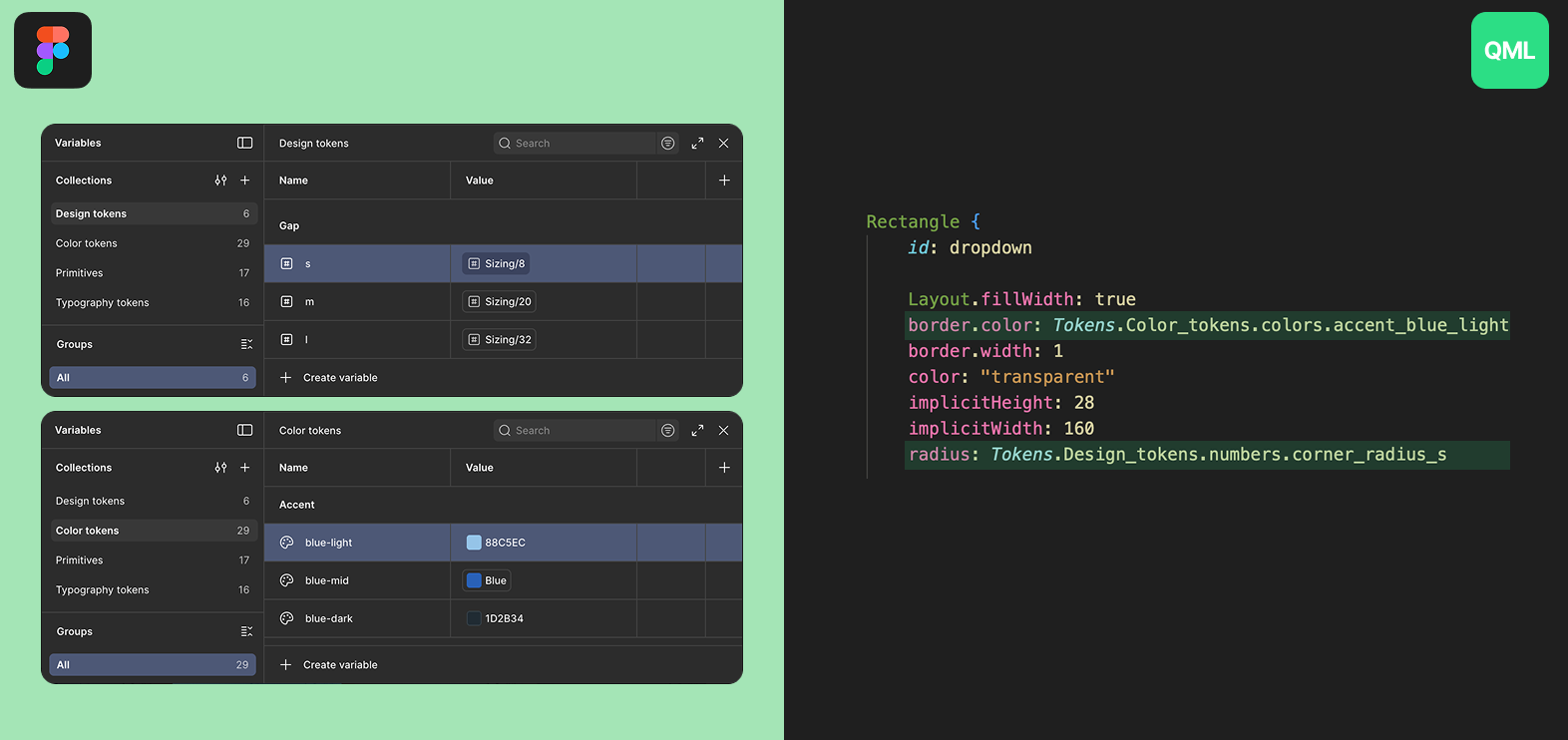Click the palette icon beside blue-mid
The image size is (1568, 740).
[x=286, y=580]
